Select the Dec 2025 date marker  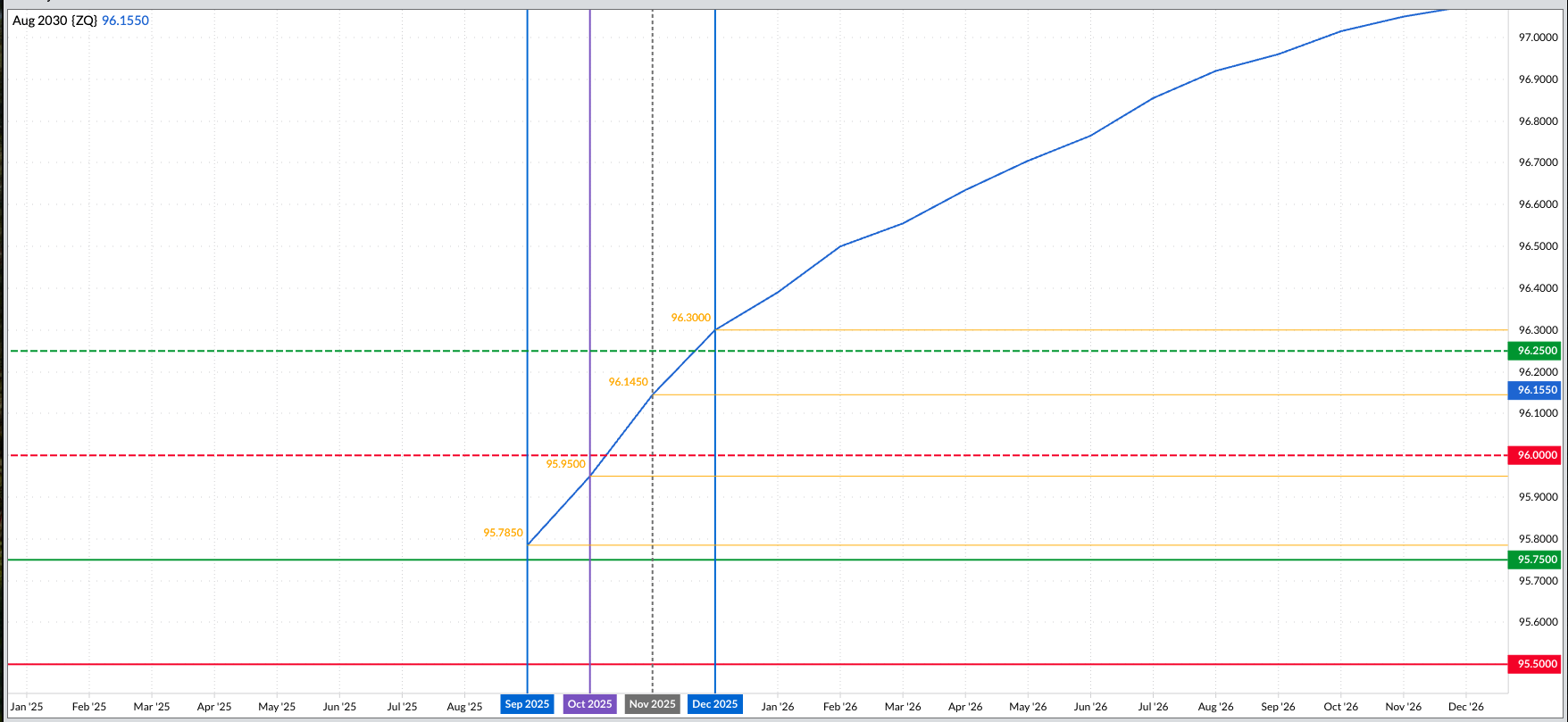point(714,704)
